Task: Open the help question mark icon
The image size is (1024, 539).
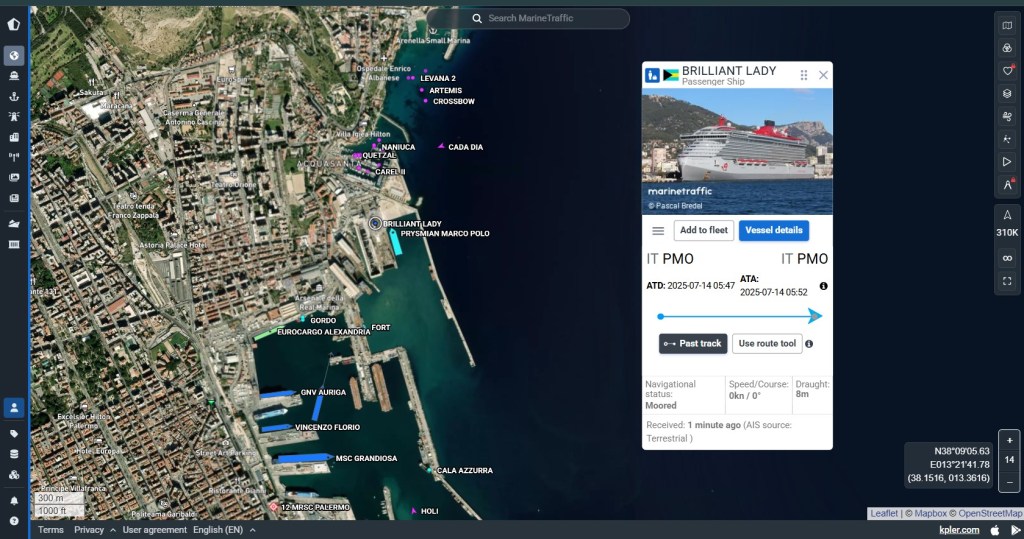Action: click(14, 521)
